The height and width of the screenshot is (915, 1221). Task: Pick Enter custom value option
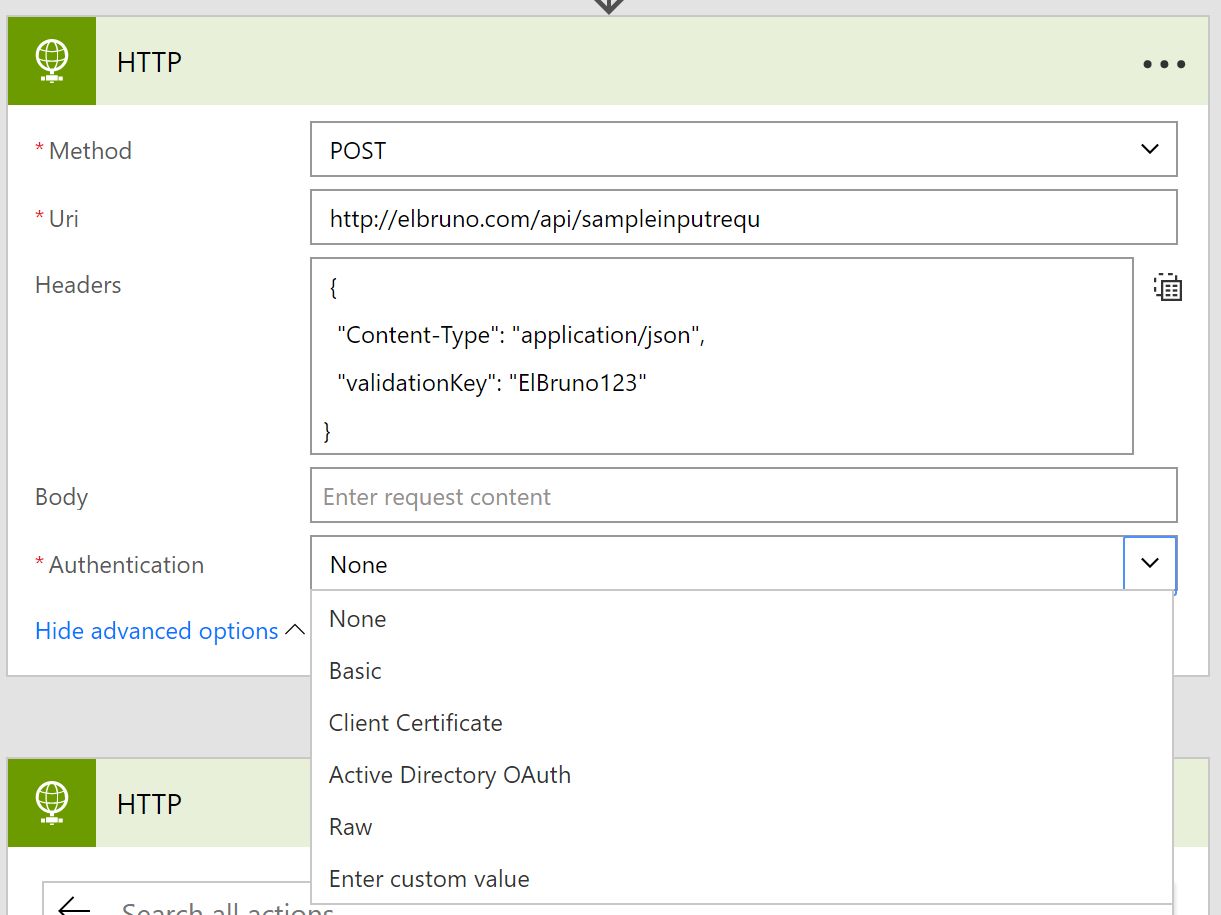tap(430, 879)
